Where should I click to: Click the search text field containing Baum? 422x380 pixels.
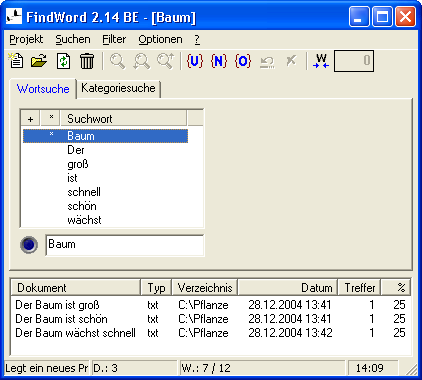click(125, 245)
